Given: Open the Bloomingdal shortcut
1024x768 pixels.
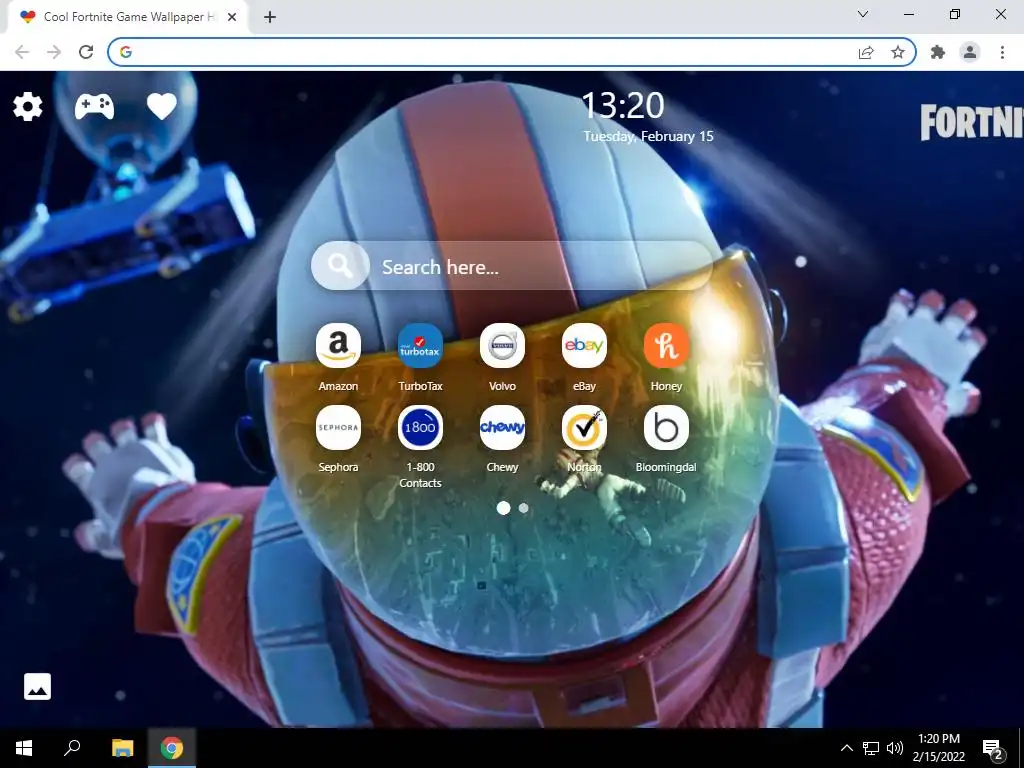Looking at the screenshot, I should 666,428.
